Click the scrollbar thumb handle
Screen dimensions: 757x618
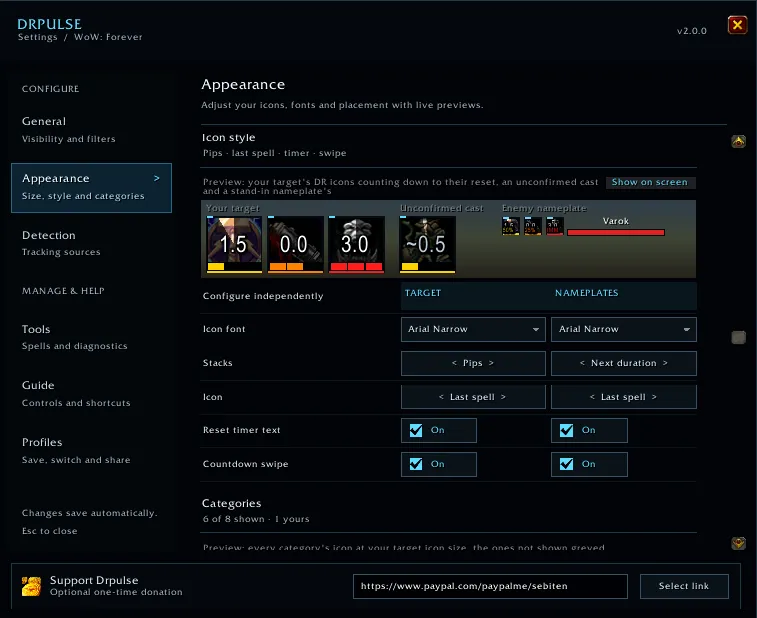click(738, 337)
